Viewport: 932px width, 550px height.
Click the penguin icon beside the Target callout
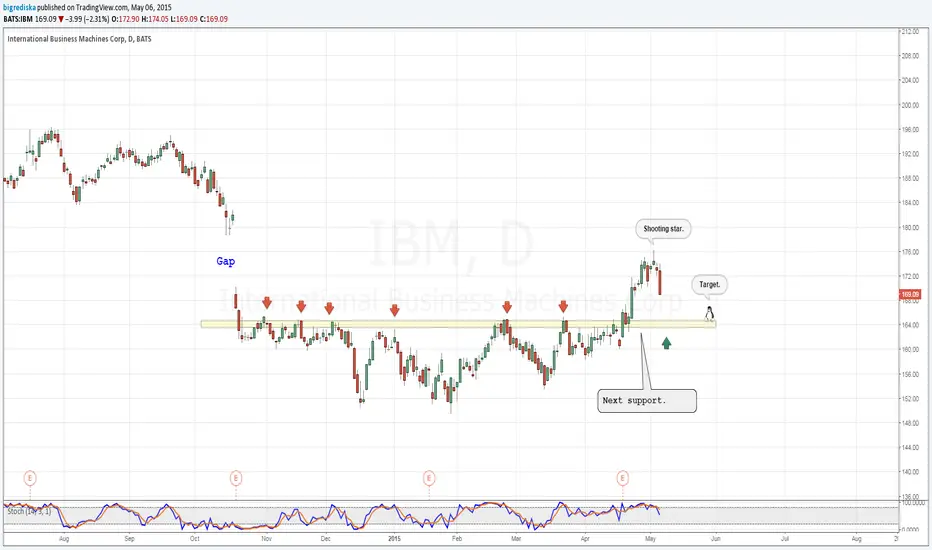tap(709, 313)
